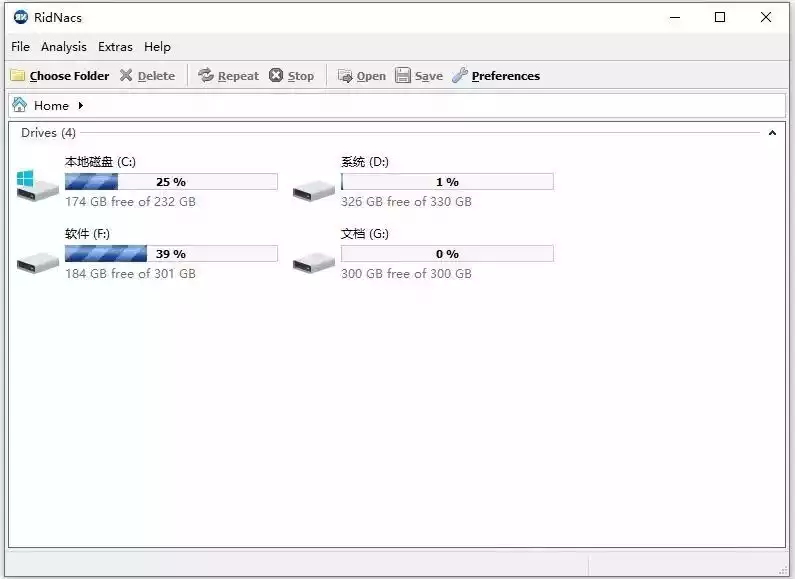Select the C: drive Windows icon
Image resolution: width=795 pixels, height=579 pixels.
(37, 184)
